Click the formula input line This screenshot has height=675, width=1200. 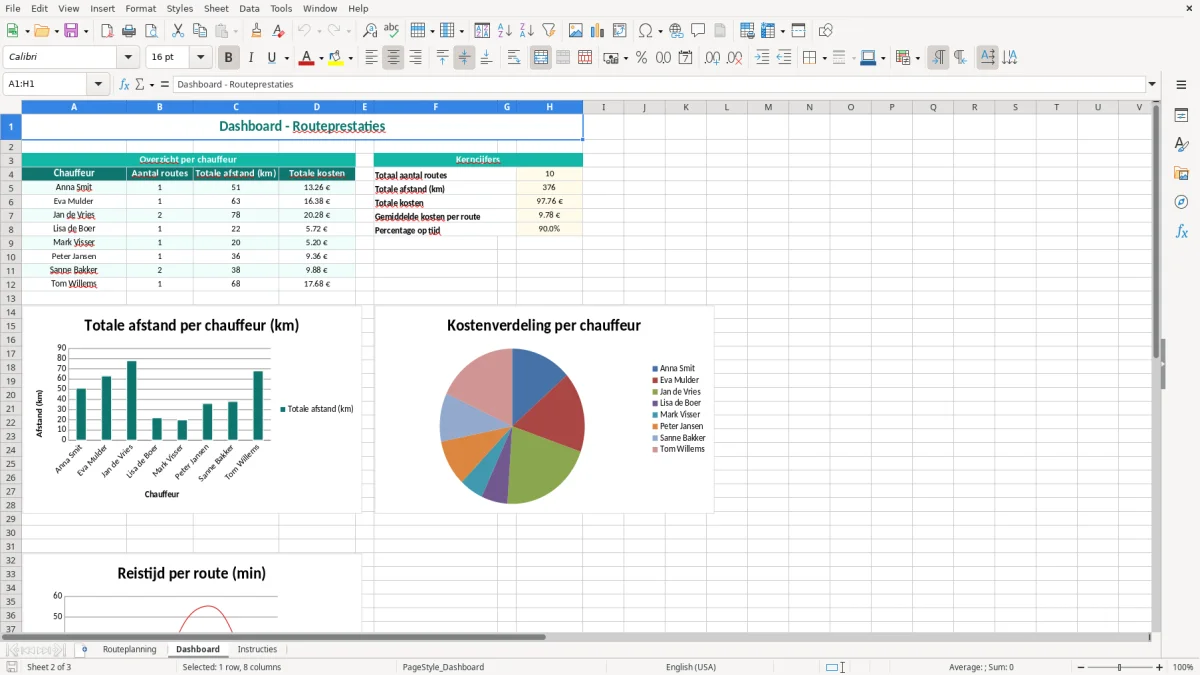659,84
